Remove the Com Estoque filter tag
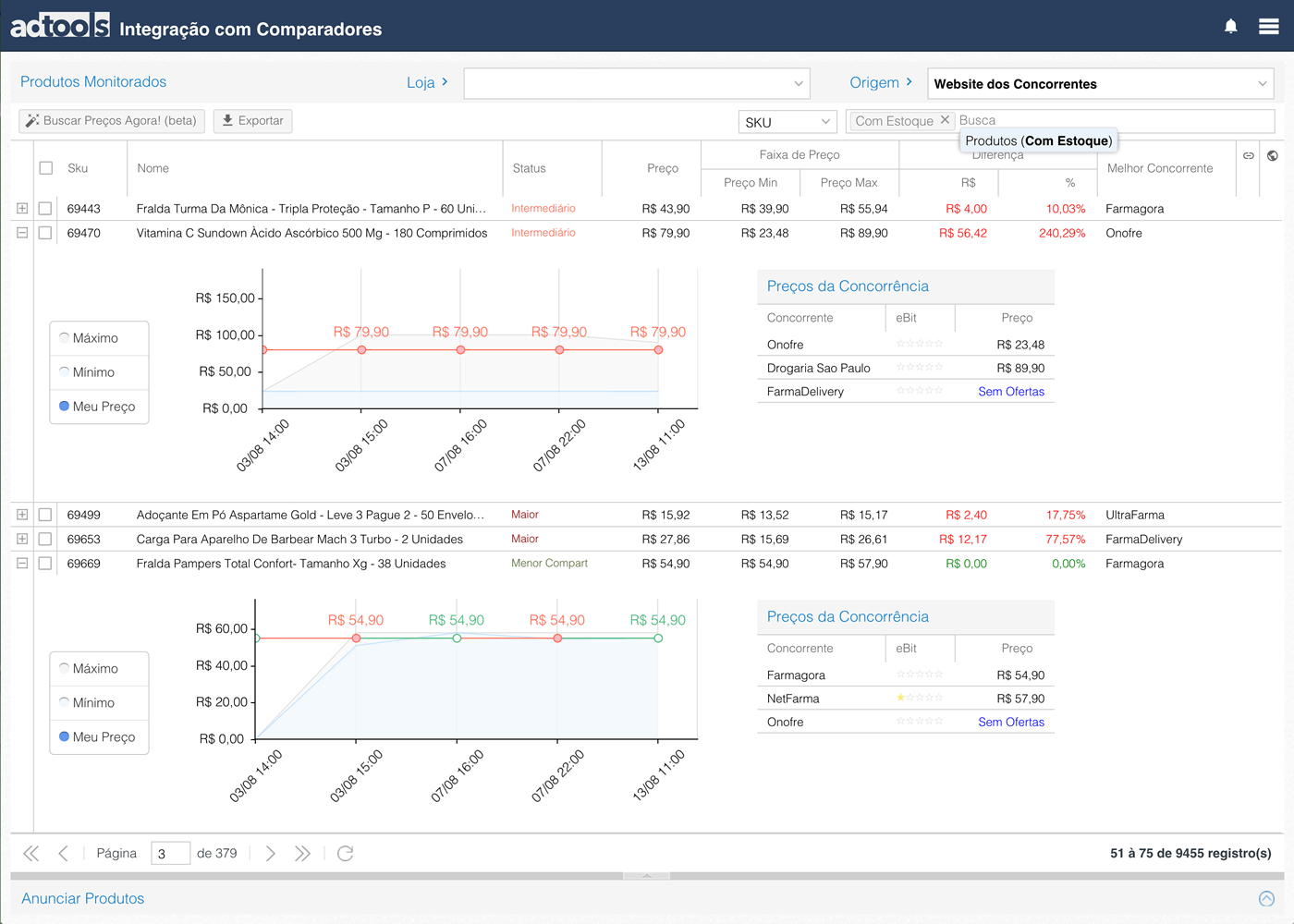Image resolution: width=1294 pixels, height=924 pixels. [945, 120]
